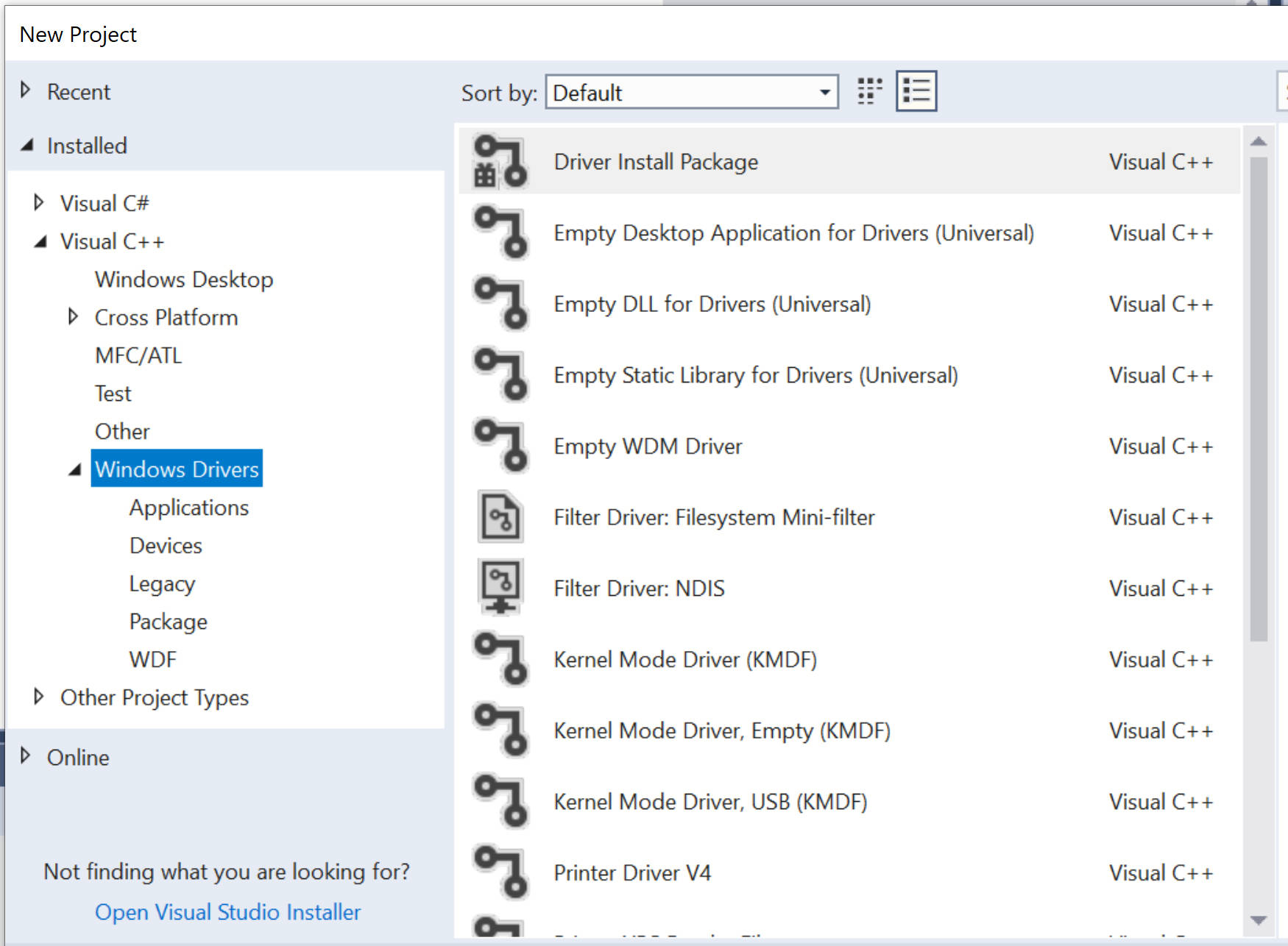This screenshot has width=1288, height=946.
Task: Click the Filesystem Mini-filter template icon
Action: point(500,517)
